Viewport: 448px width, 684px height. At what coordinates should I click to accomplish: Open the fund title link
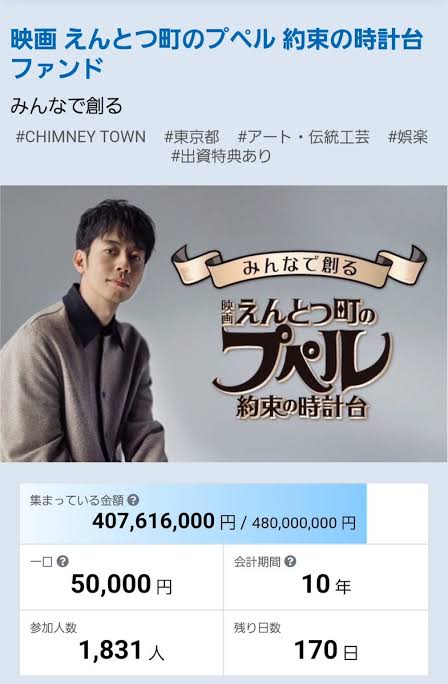tap(217, 54)
